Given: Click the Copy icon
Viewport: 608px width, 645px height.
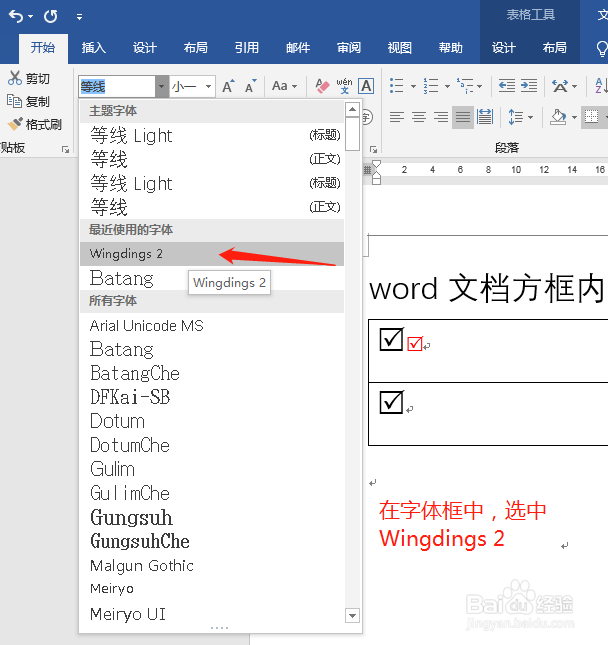Looking at the screenshot, I should tap(15, 101).
